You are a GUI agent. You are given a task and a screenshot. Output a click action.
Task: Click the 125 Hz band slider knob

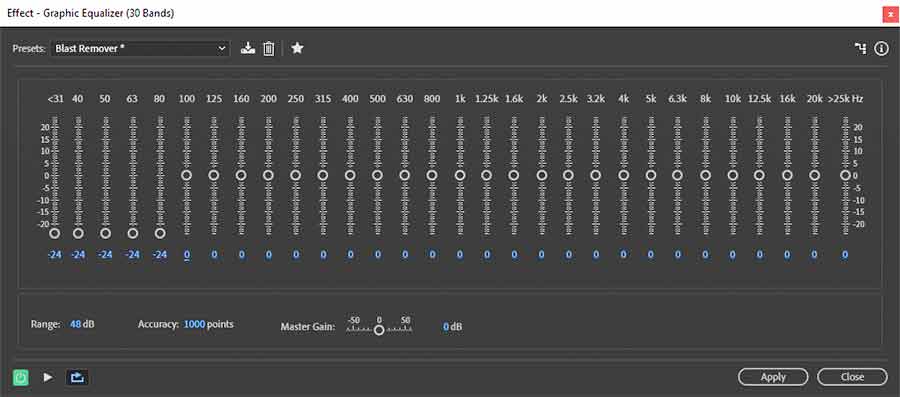214,175
